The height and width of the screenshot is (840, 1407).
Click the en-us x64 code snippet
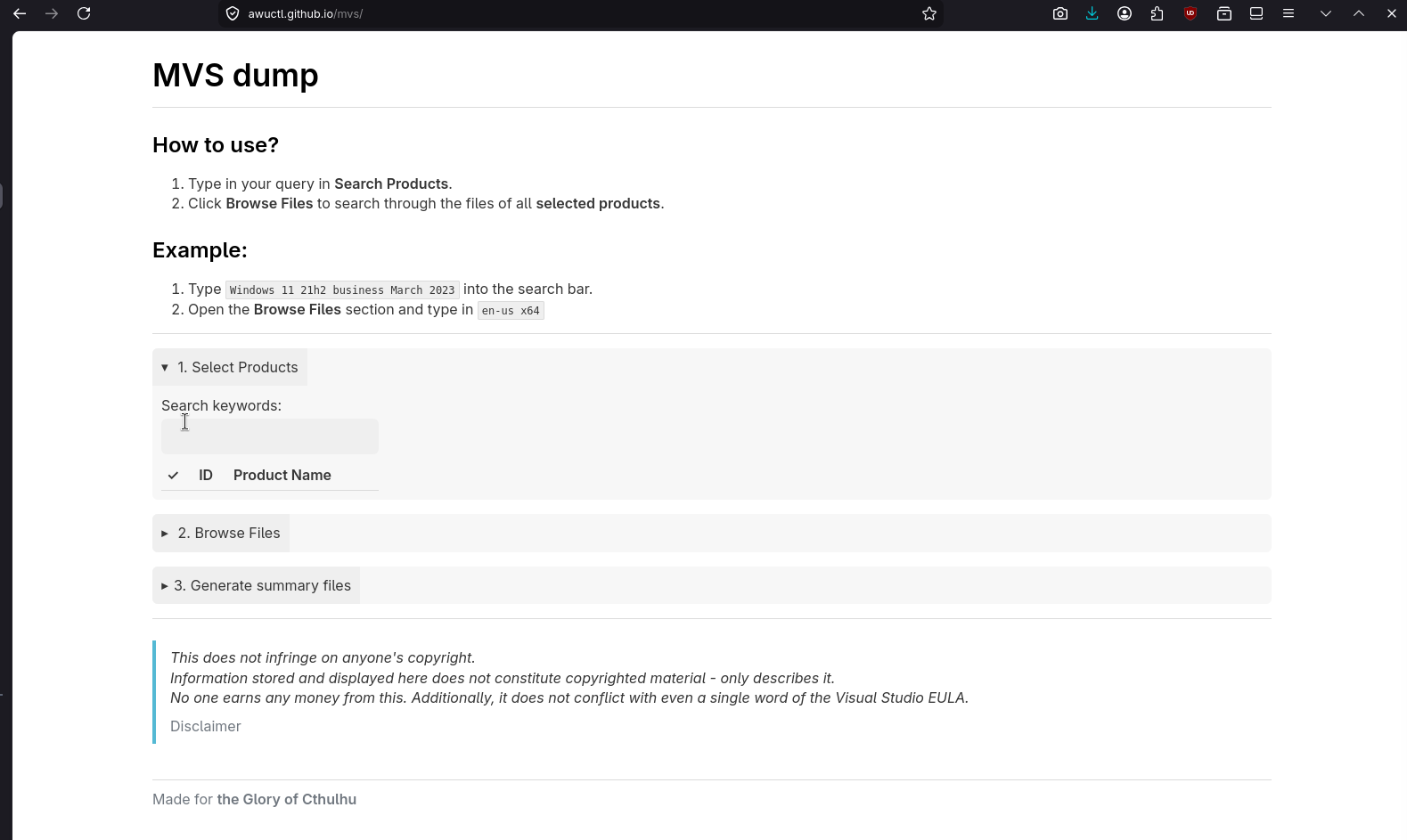point(511,310)
